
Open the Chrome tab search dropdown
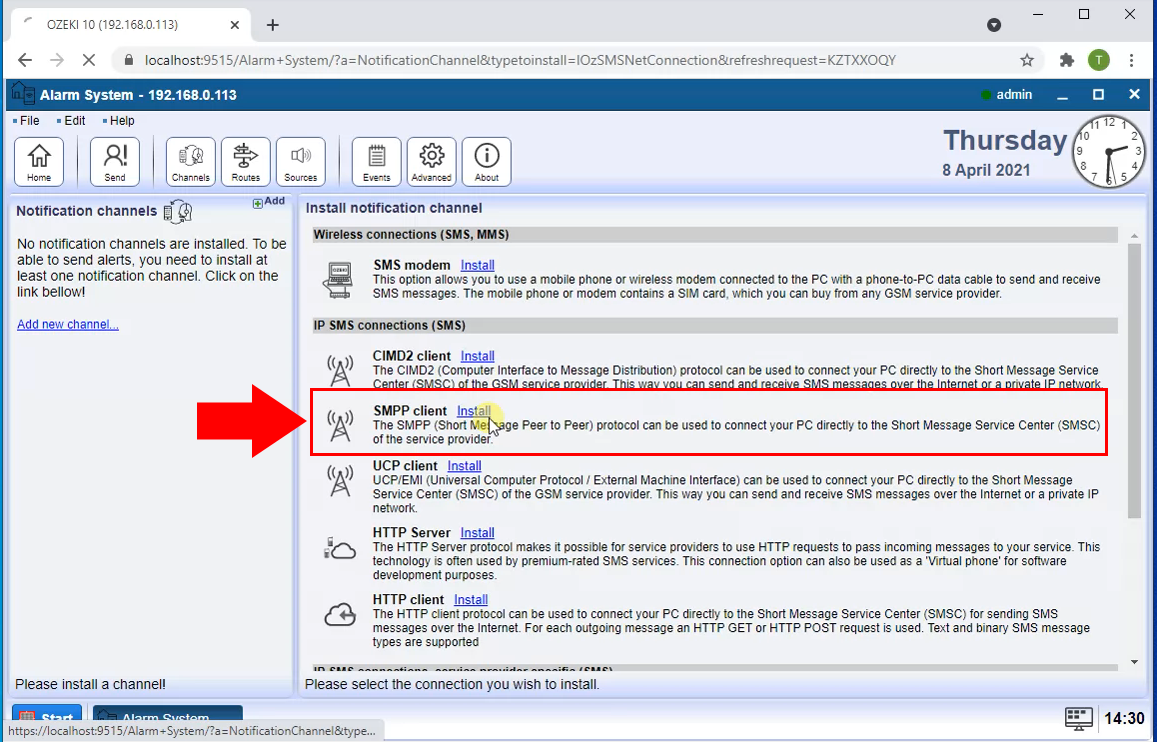point(994,25)
